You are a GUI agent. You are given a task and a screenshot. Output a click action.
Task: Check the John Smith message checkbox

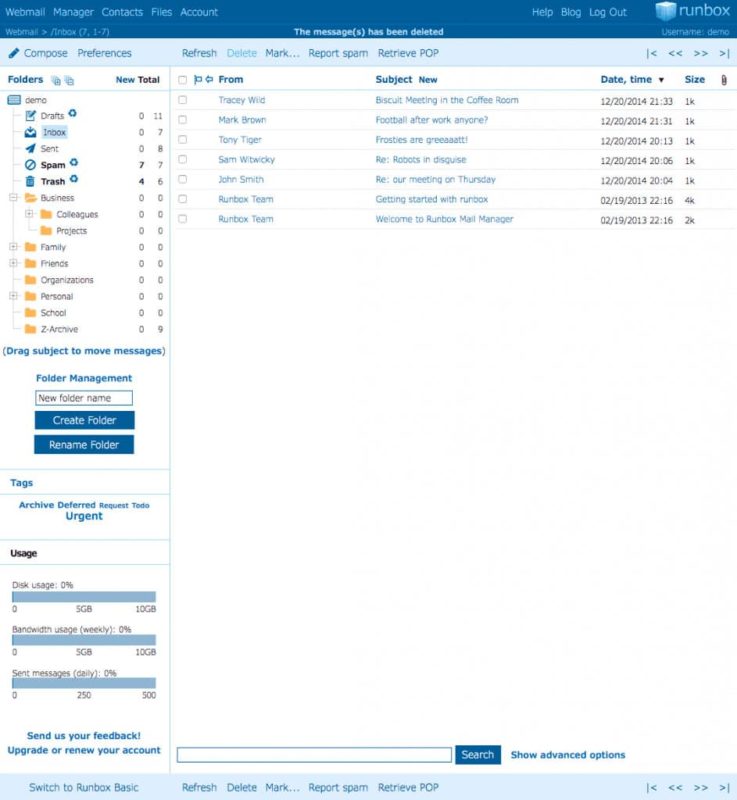183,179
